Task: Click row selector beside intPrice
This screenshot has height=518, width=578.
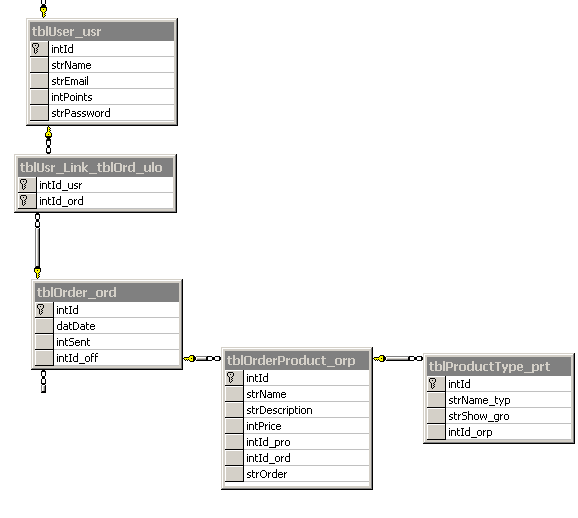Action: [234, 426]
